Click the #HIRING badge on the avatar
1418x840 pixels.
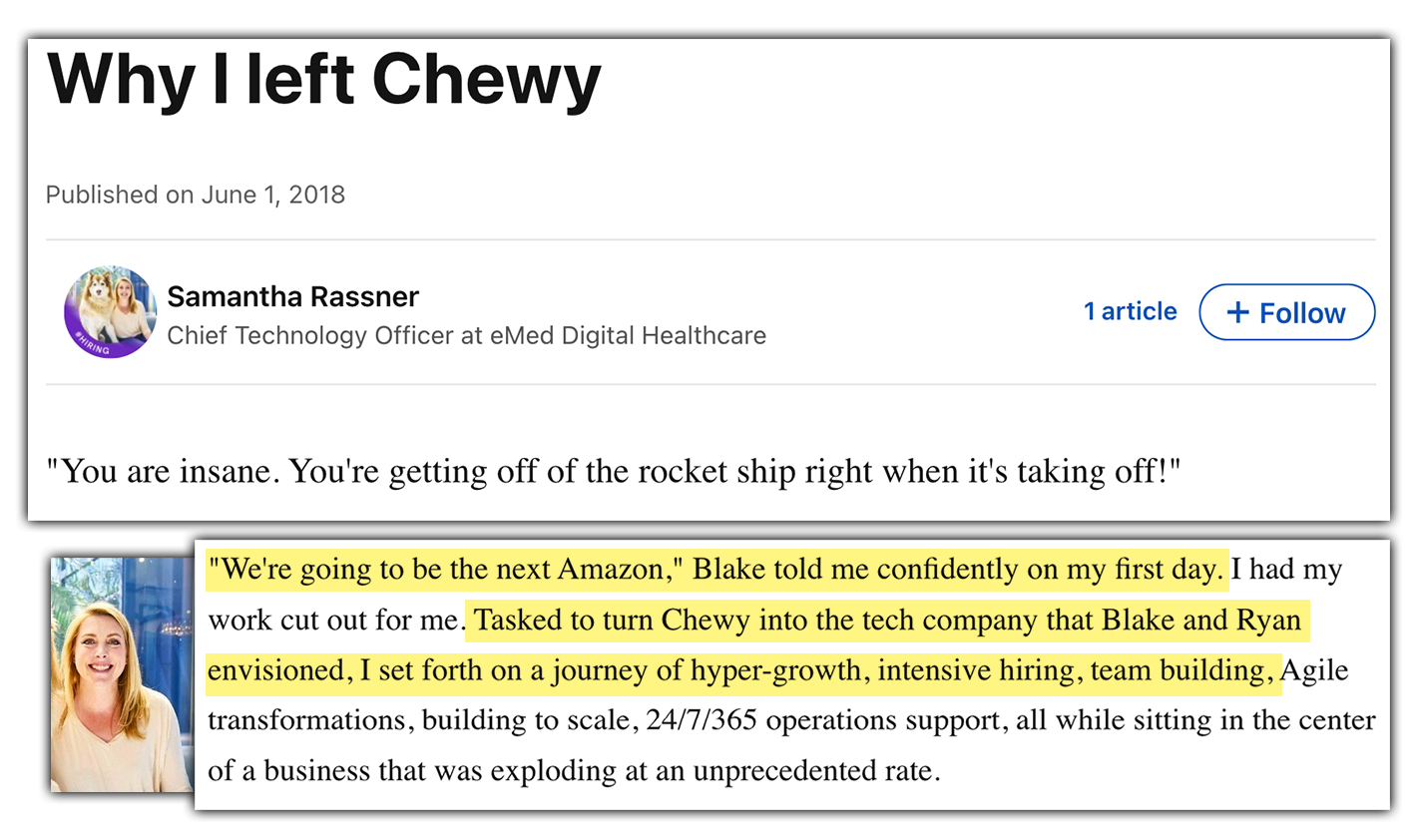pos(93,344)
